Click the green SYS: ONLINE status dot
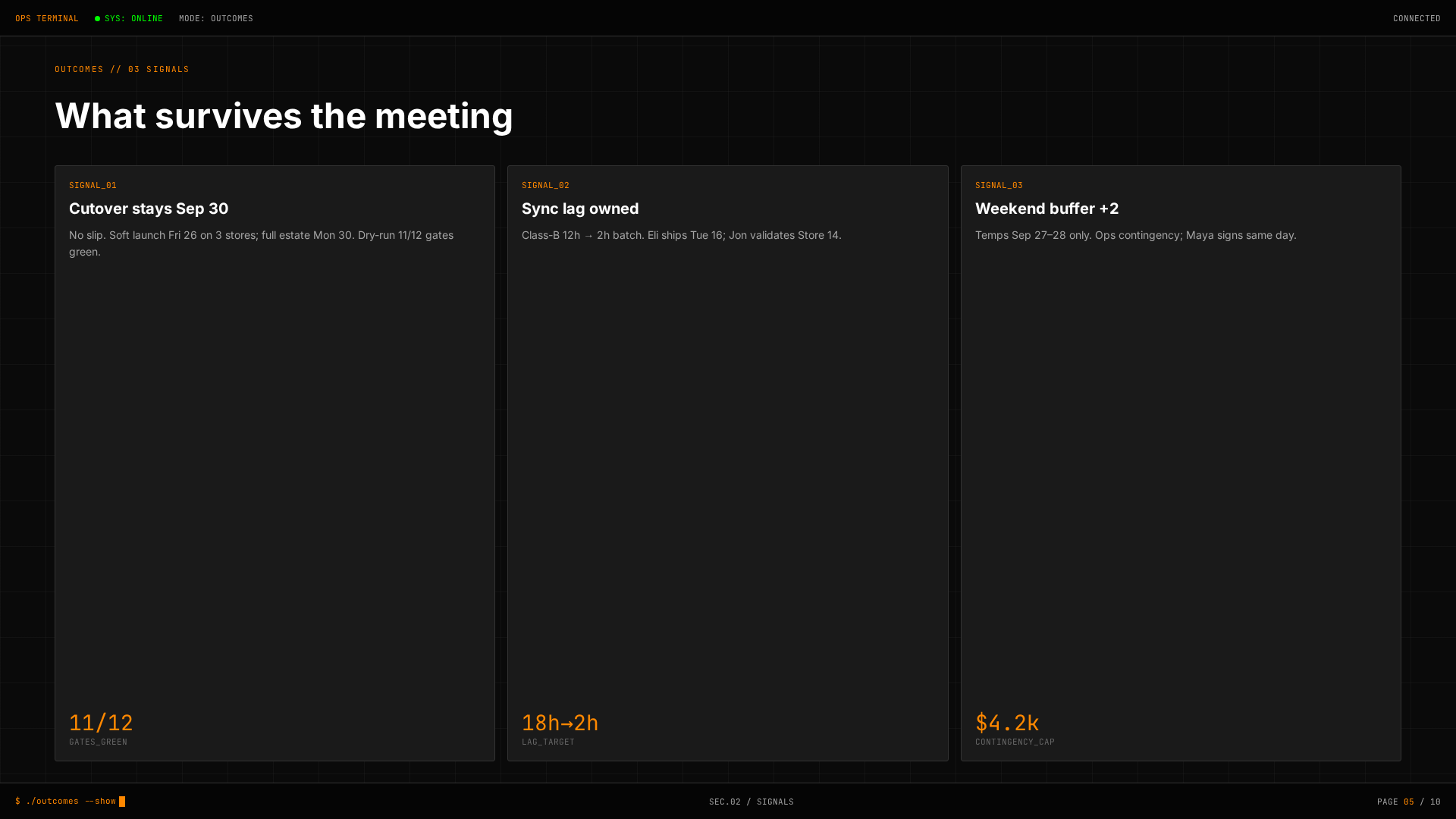Image resolution: width=1456 pixels, height=819 pixels. point(97,19)
